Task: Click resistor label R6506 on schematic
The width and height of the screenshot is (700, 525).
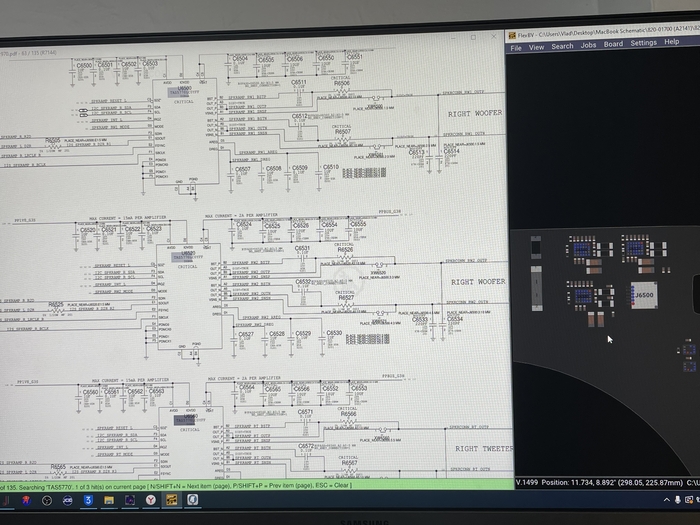Action: [342, 83]
